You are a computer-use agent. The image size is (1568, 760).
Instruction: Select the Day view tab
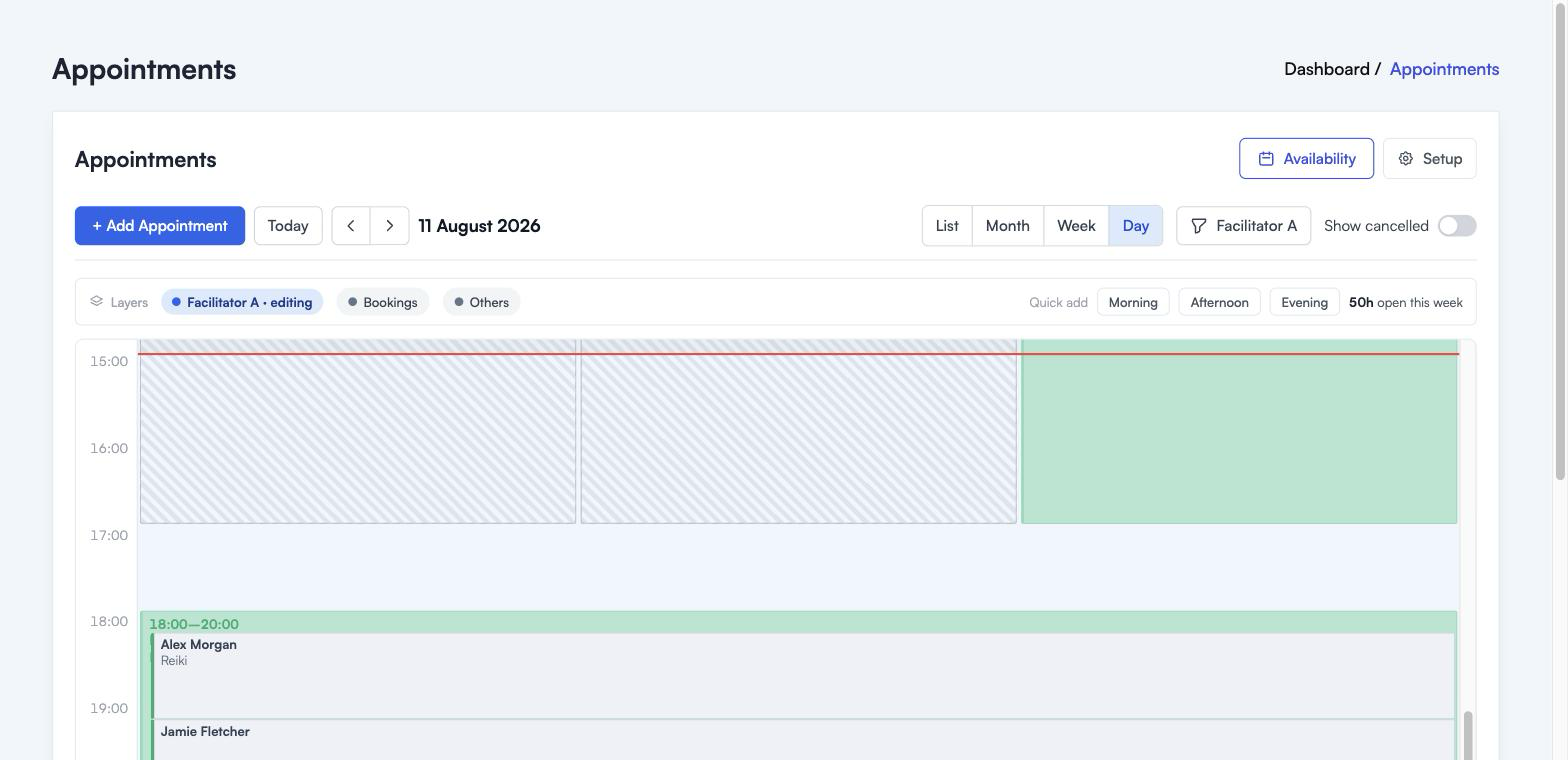(x=1136, y=226)
